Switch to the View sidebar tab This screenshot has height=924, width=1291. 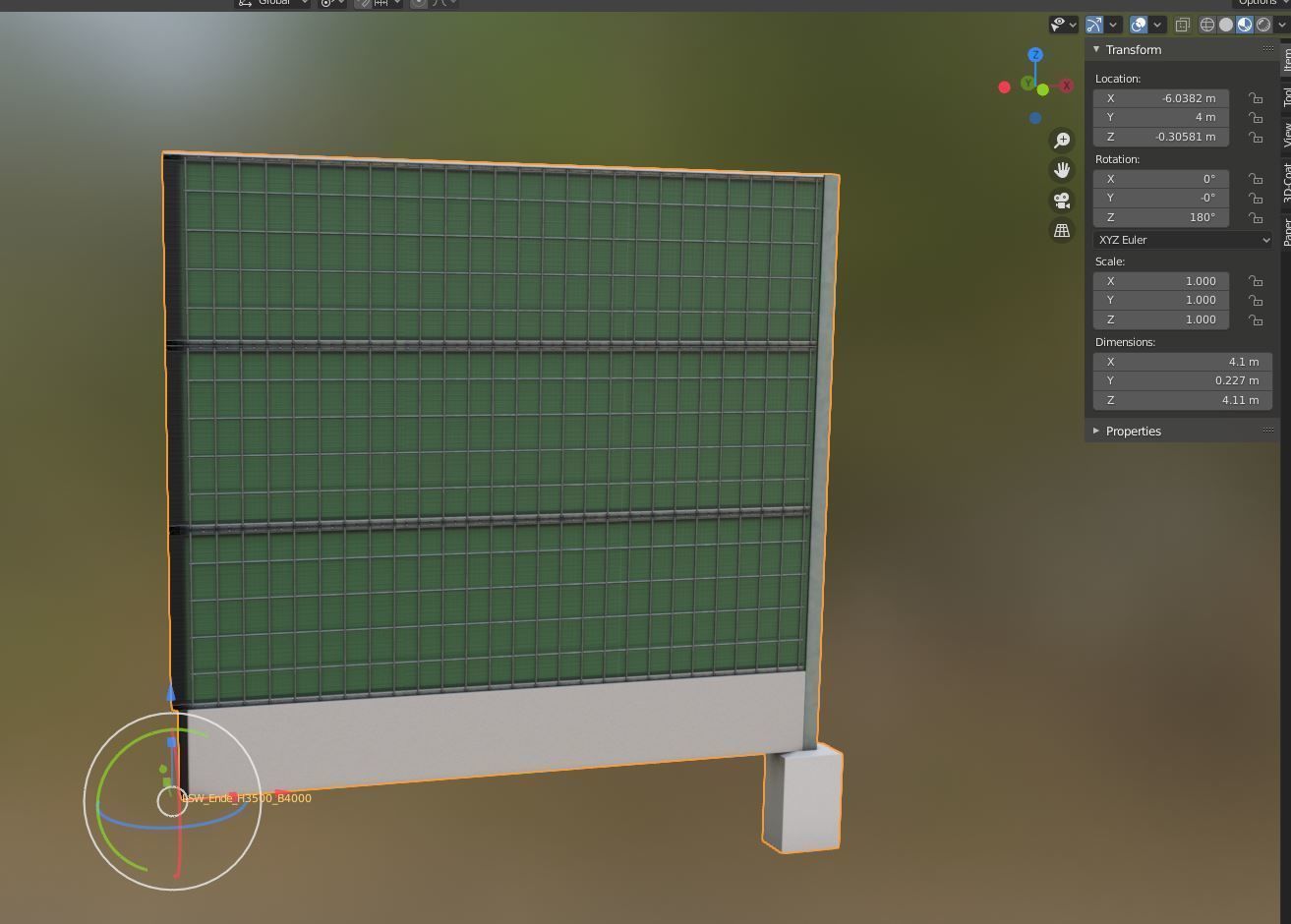(x=1286, y=136)
